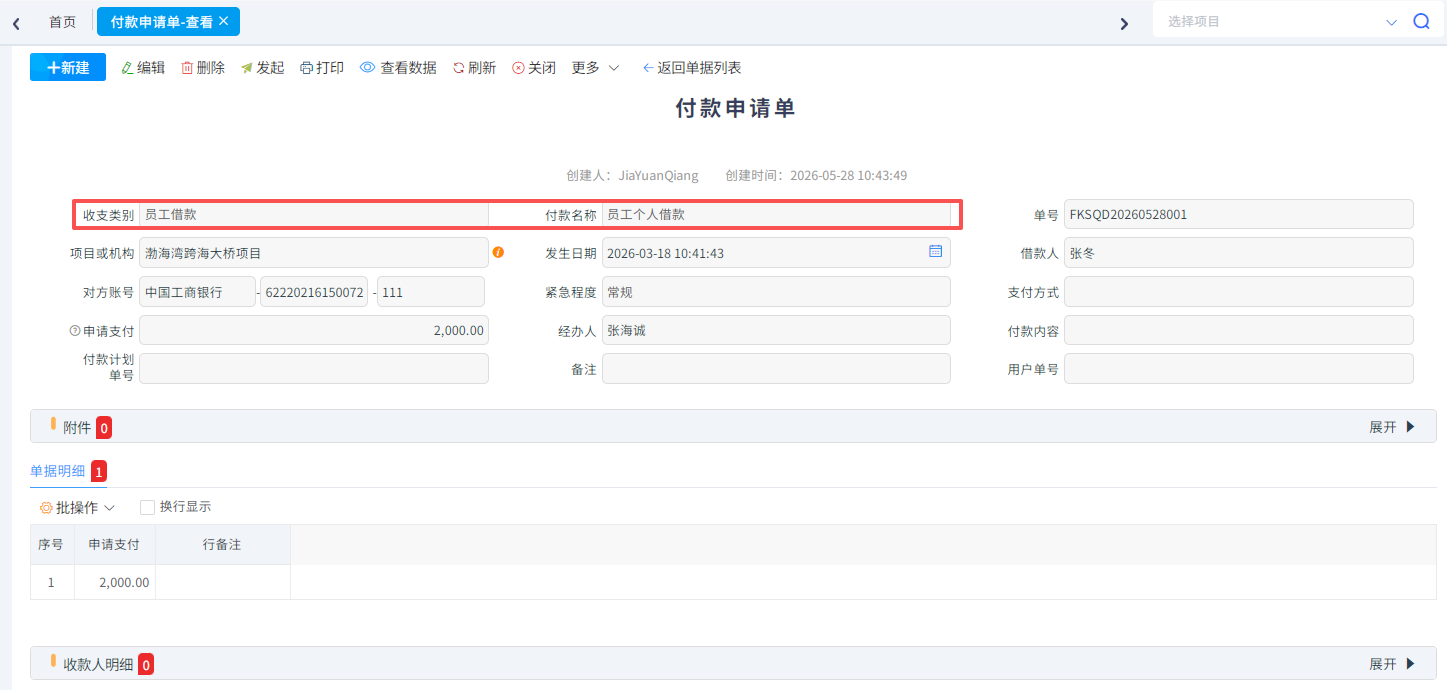Click the 中国工商银行 bank field
This screenshot has height=690, width=1447.
pos(197,292)
